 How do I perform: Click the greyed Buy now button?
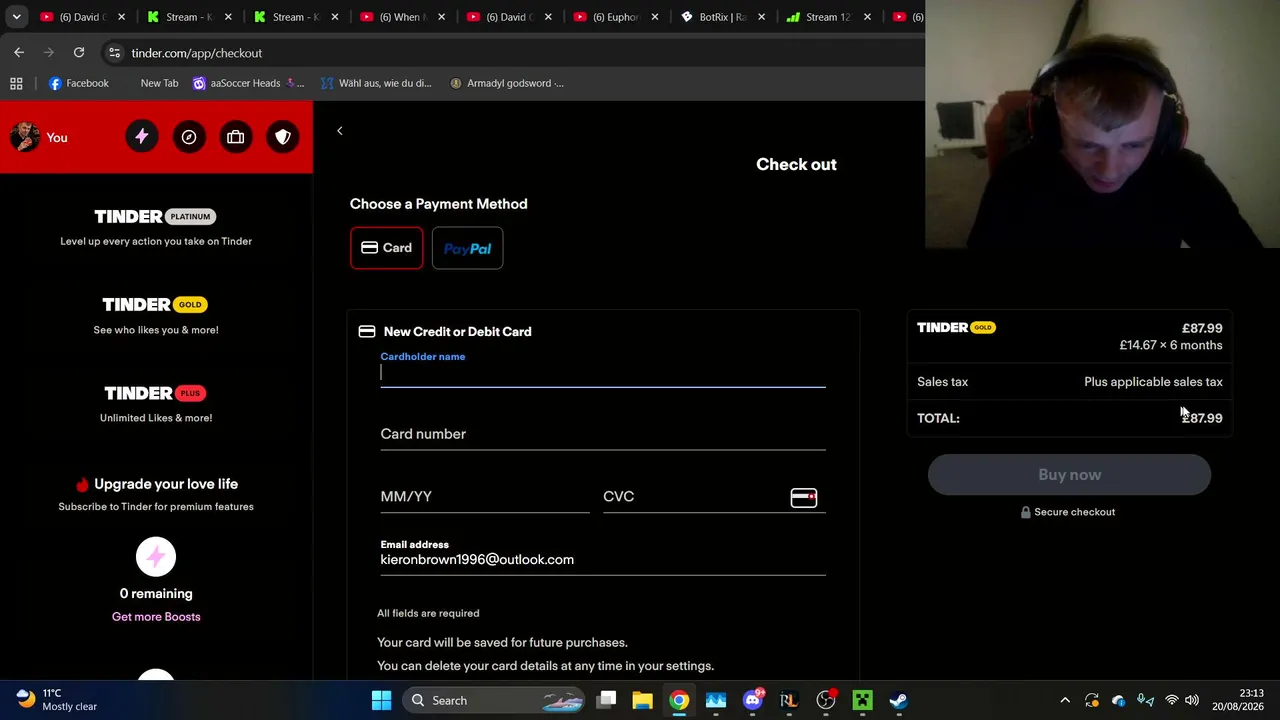pos(1069,475)
